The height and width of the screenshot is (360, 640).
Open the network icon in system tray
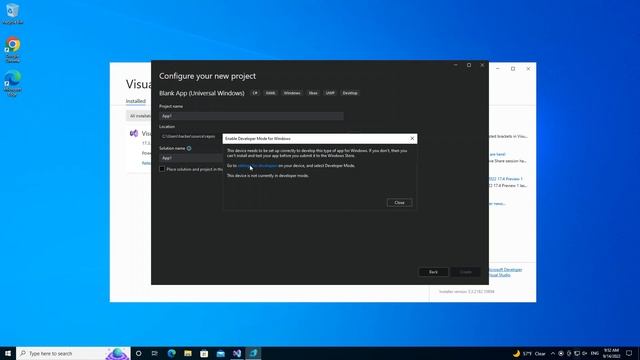click(577, 353)
